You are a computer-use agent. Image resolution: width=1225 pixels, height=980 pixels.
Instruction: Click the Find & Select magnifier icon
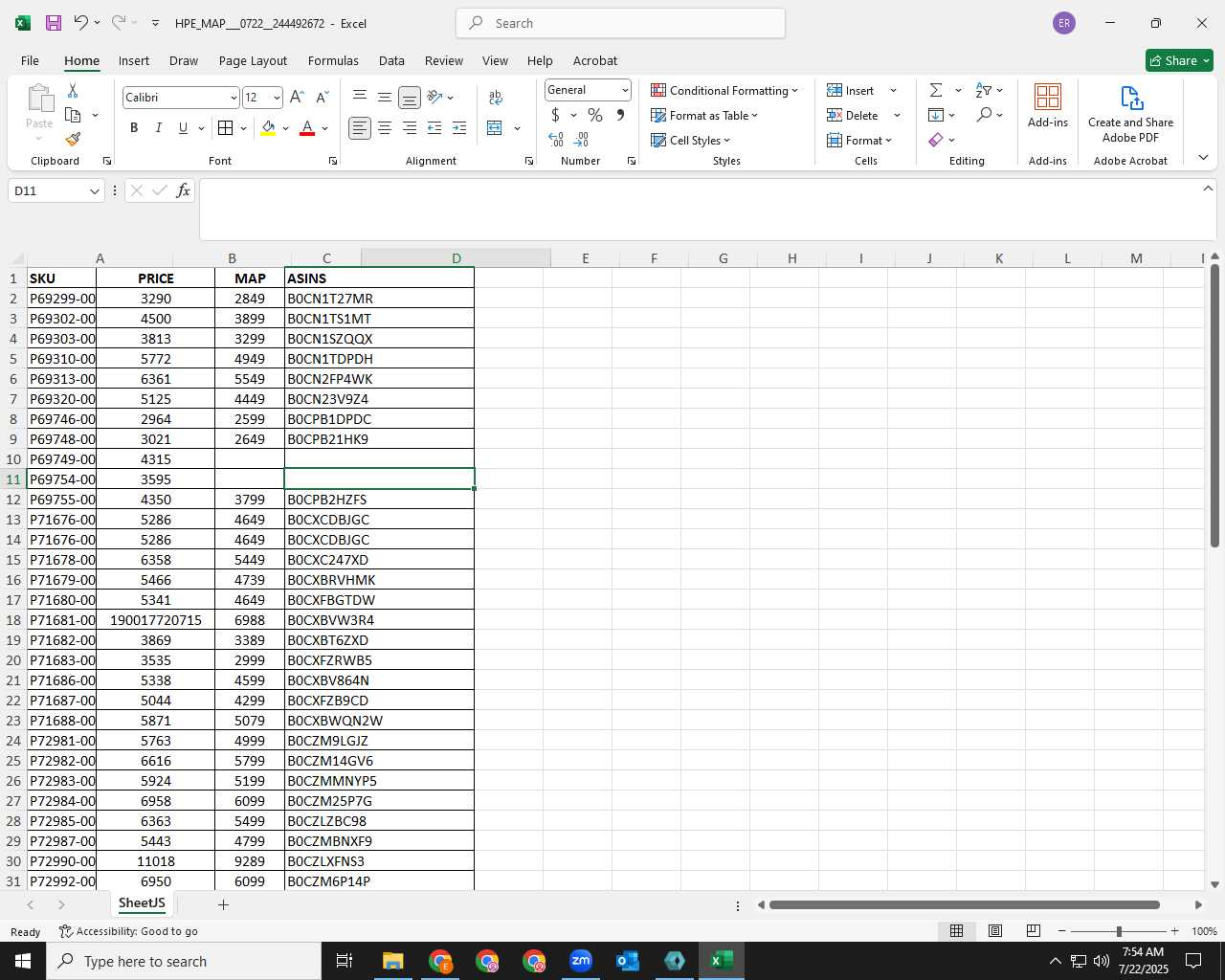click(984, 115)
